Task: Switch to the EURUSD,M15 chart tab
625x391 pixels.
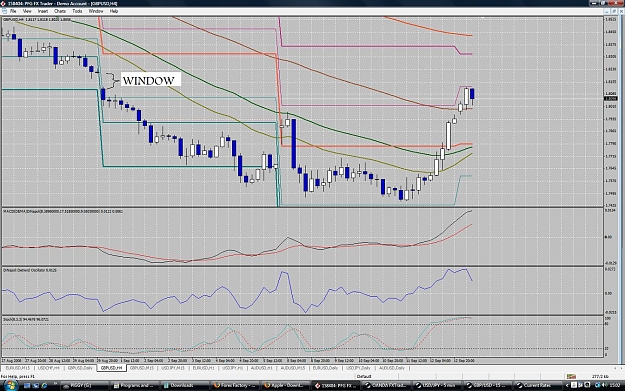Action: point(18,368)
